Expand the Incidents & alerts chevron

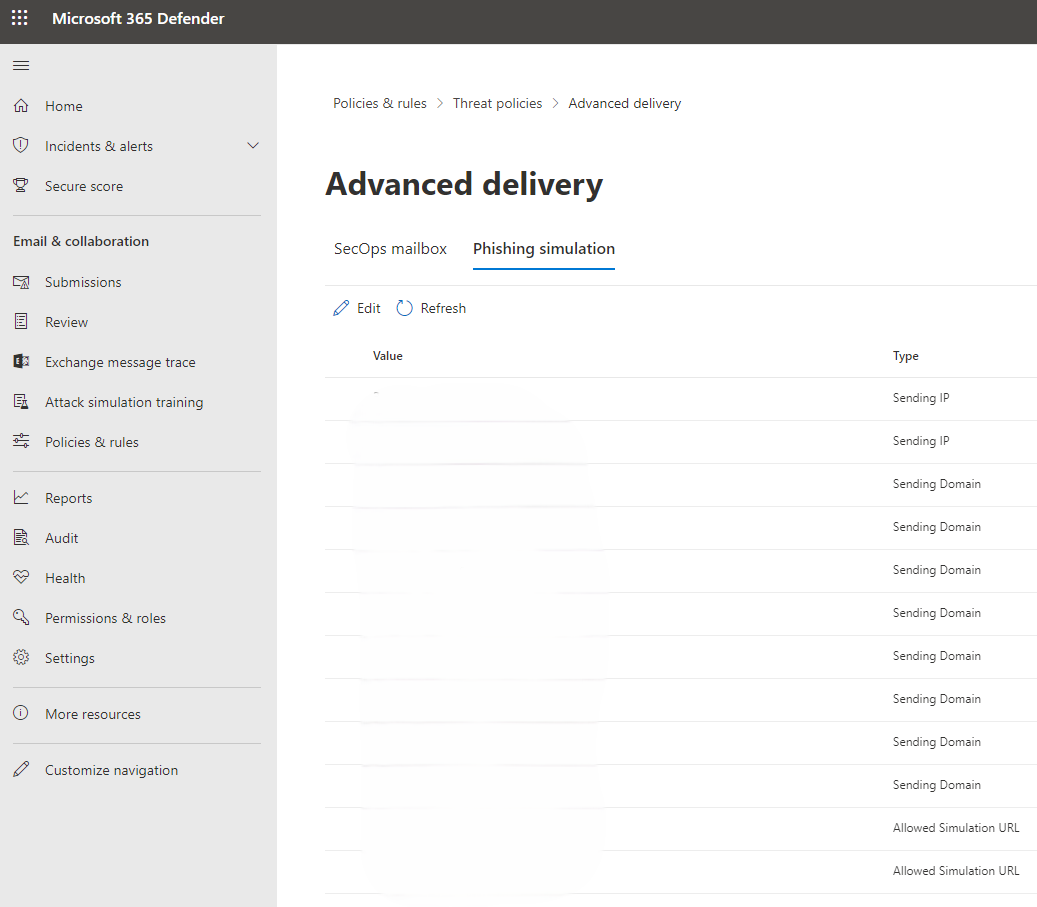[x=253, y=146]
